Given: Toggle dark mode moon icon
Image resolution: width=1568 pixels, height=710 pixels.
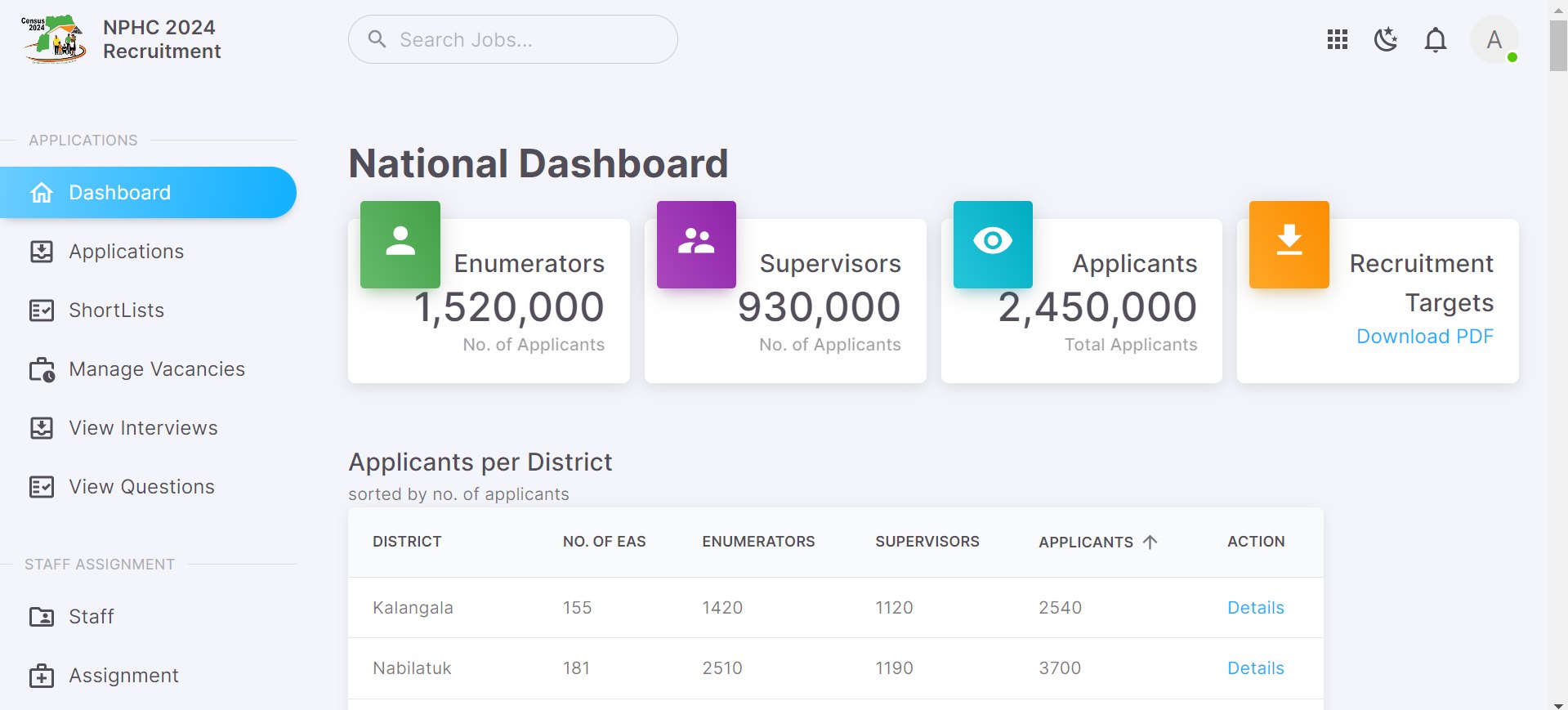Looking at the screenshot, I should (1387, 39).
